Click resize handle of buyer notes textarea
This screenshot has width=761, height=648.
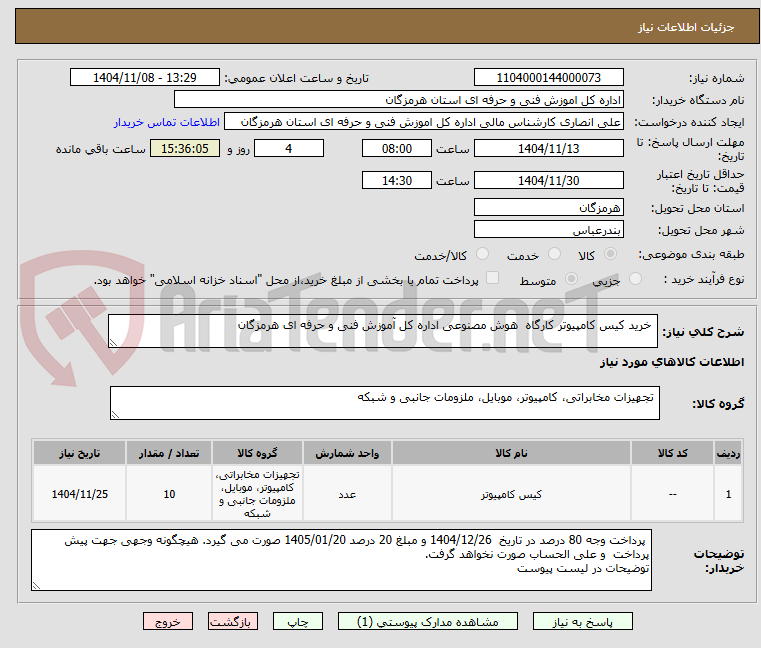point(36,586)
